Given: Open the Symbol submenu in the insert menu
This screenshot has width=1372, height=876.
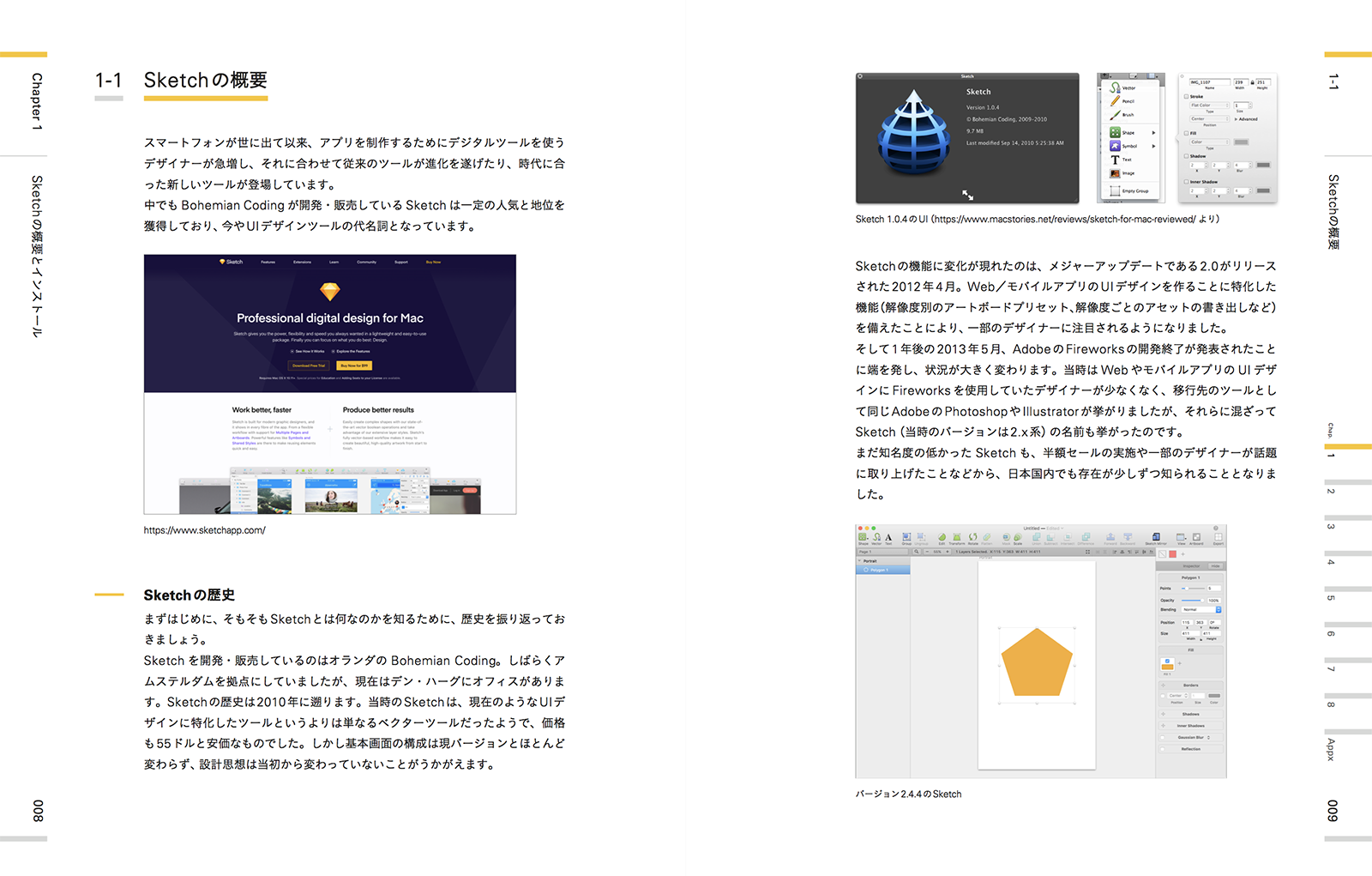Looking at the screenshot, I should point(1129,146).
